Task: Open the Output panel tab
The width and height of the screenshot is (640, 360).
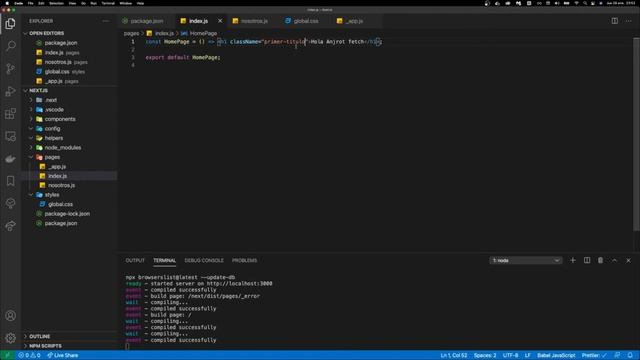Action: (x=135, y=260)
